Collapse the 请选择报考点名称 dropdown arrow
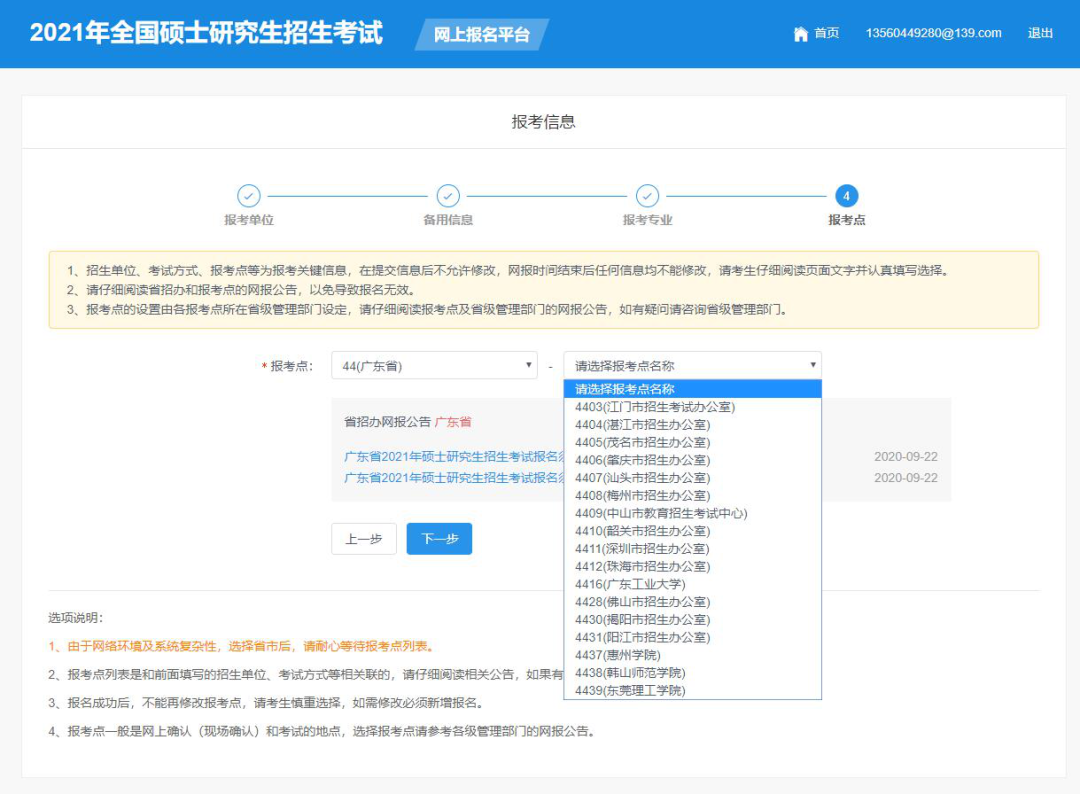The image size is (1080, 794). click(x=813, y=366)
